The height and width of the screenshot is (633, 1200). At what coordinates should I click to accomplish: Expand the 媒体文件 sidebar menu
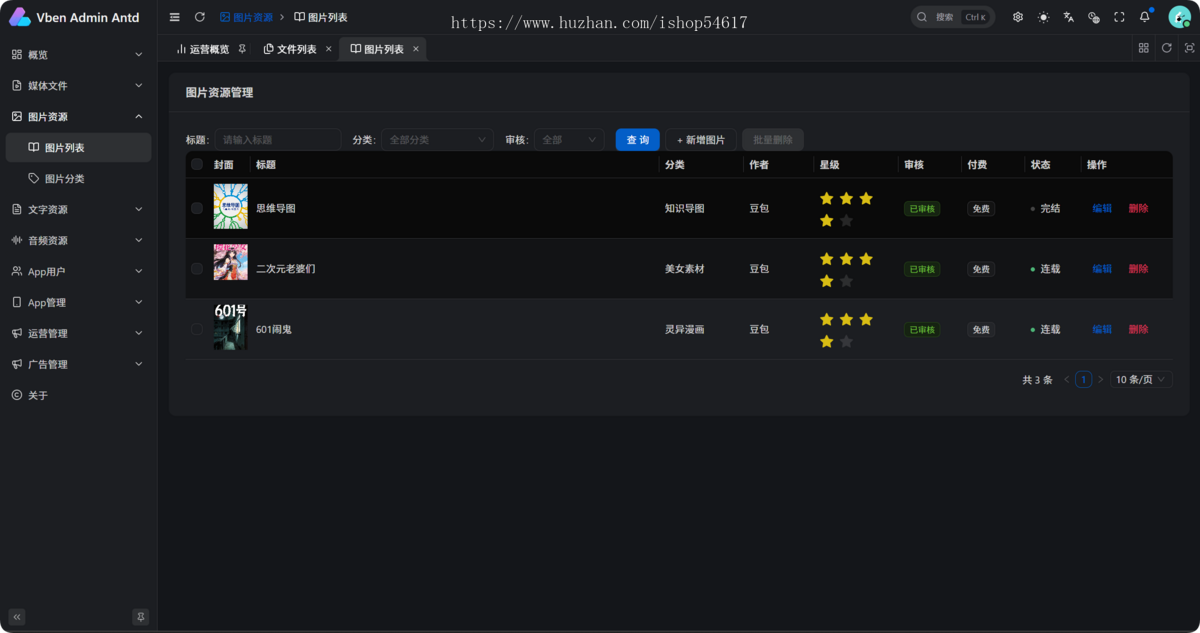78,86
